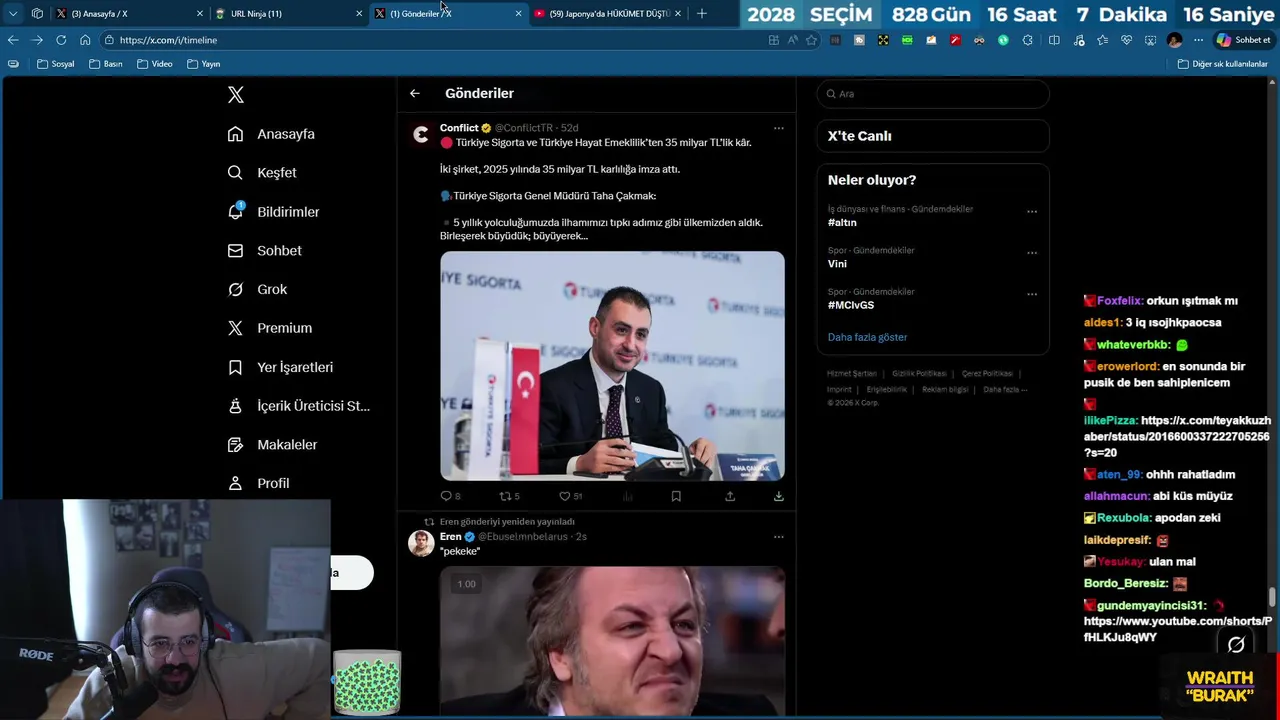Open Yer İşaretleri bookmarks
The image size is (1280, 720).
click(280, 367)
